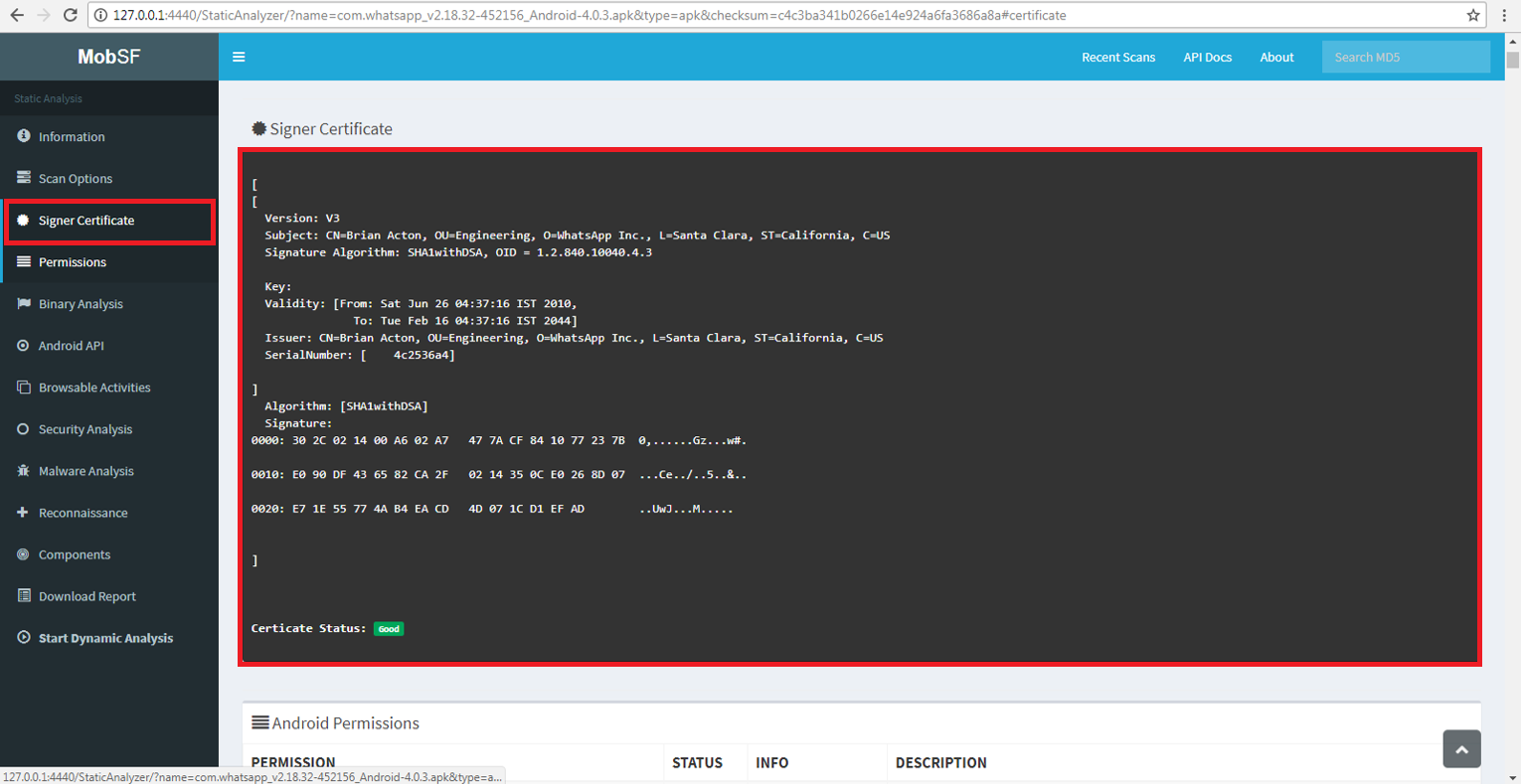Open Reconnaissance section
Screen dimensions: 1521x784
[x=84, y=513]
